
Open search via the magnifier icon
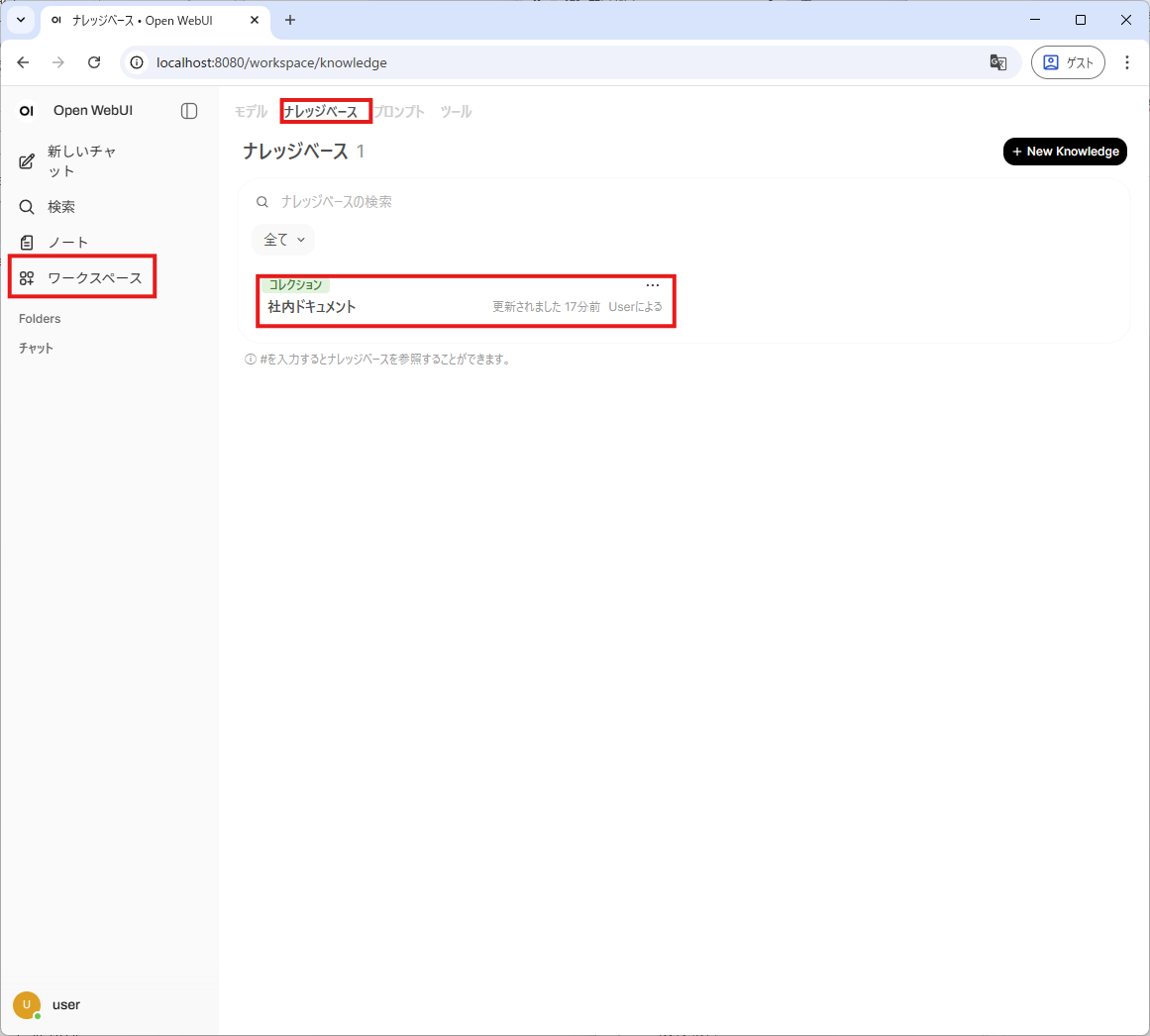coord(28,207)
